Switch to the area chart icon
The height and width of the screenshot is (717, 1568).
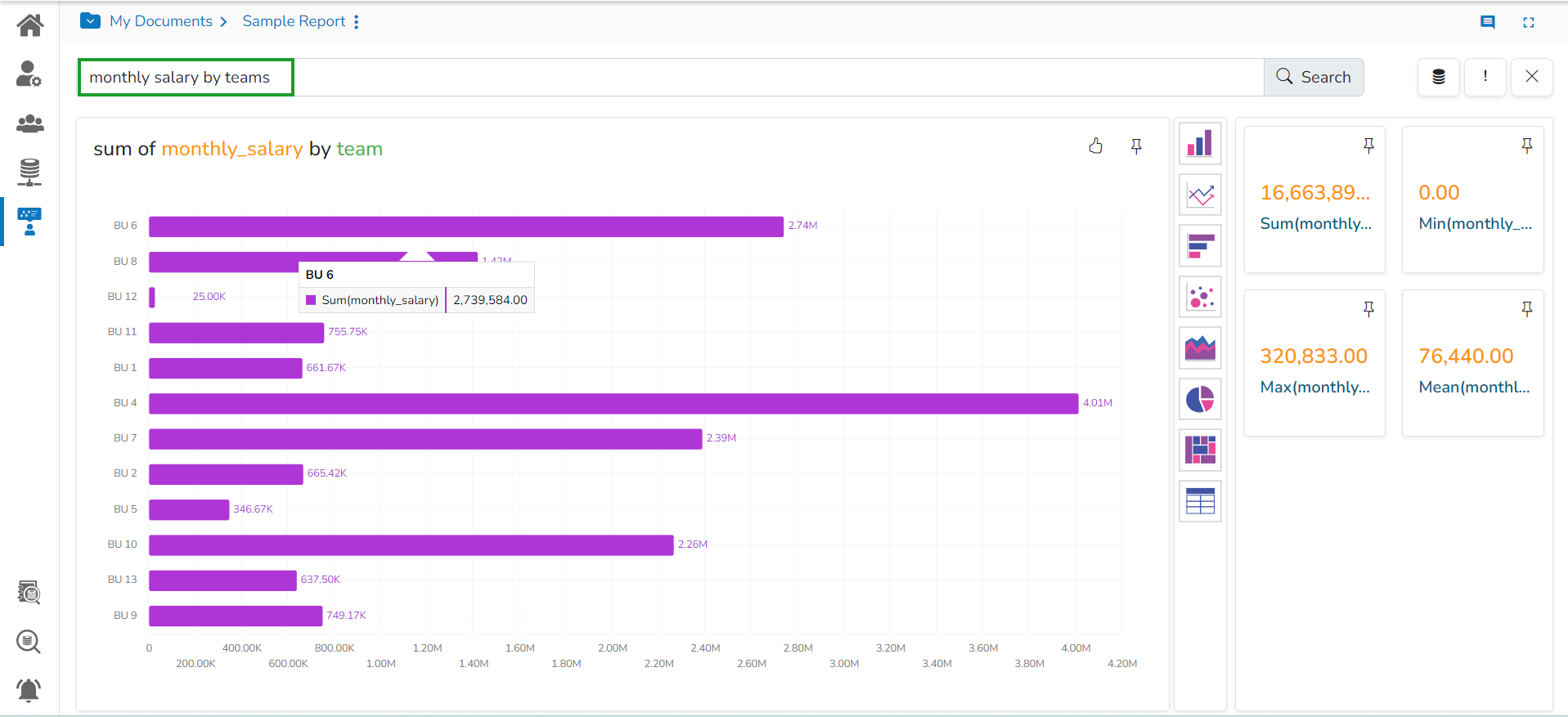[x=1200, y=348]
